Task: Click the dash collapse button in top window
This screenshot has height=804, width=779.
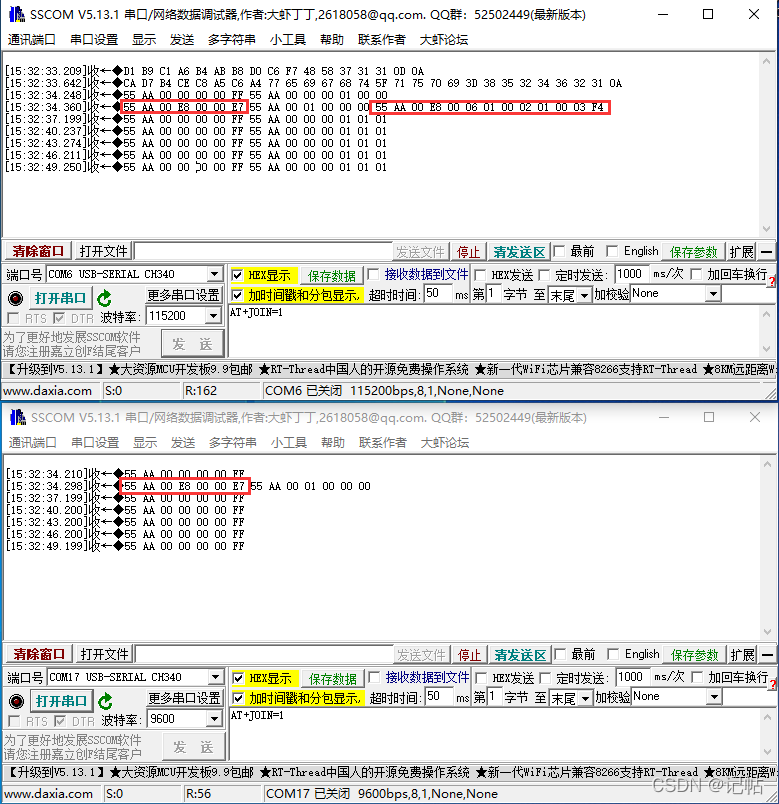Action: point(767,251)
